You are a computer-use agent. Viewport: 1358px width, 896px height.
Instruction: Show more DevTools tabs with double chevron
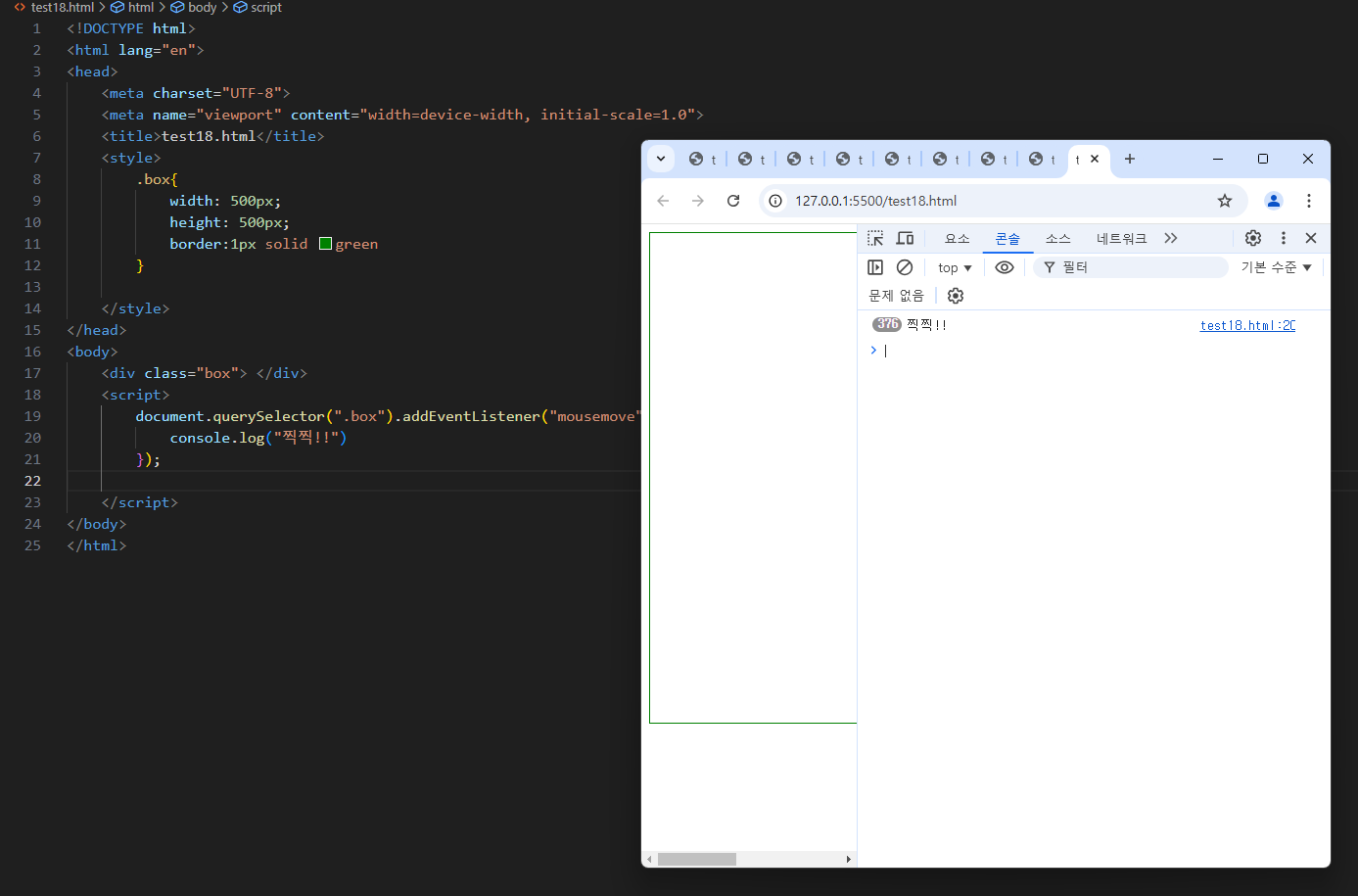(x=1171, y=238)
